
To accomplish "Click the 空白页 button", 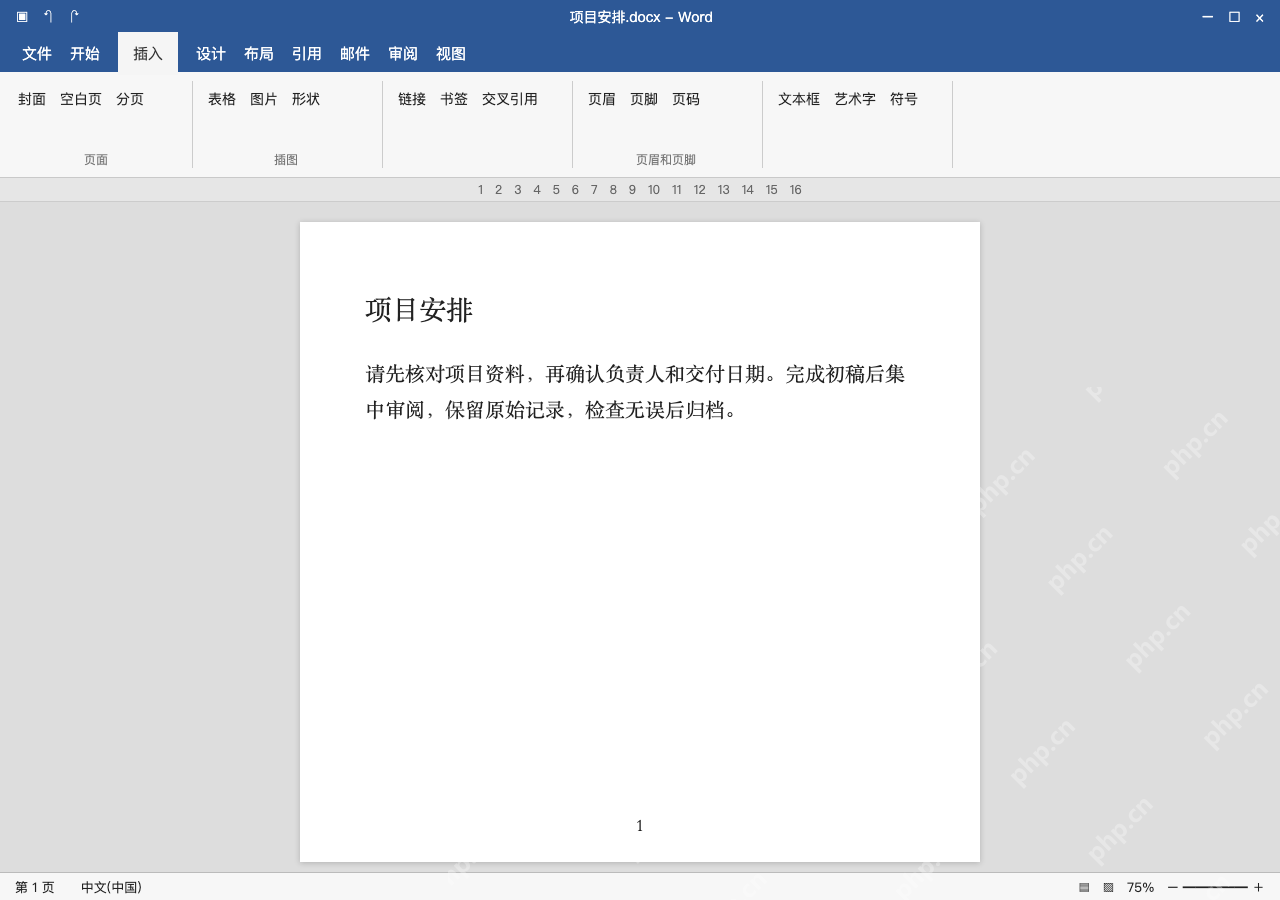I will point(81,99).
